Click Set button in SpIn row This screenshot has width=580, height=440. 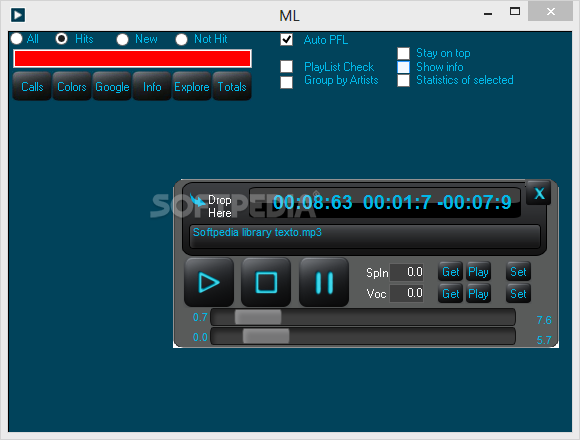pyautogui.click(x=518, y=272)
